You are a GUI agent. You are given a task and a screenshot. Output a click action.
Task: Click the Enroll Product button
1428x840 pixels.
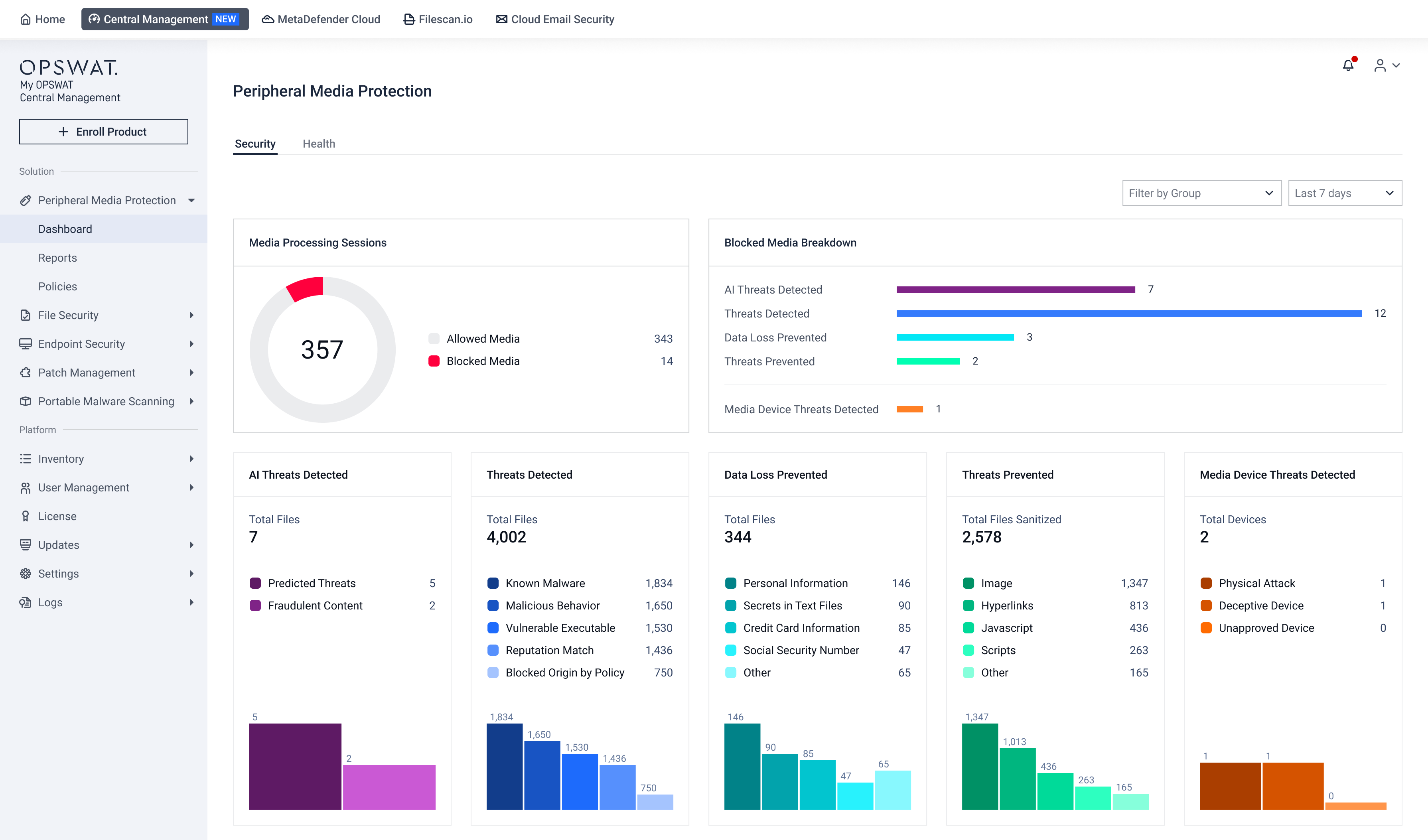point(104,132)
